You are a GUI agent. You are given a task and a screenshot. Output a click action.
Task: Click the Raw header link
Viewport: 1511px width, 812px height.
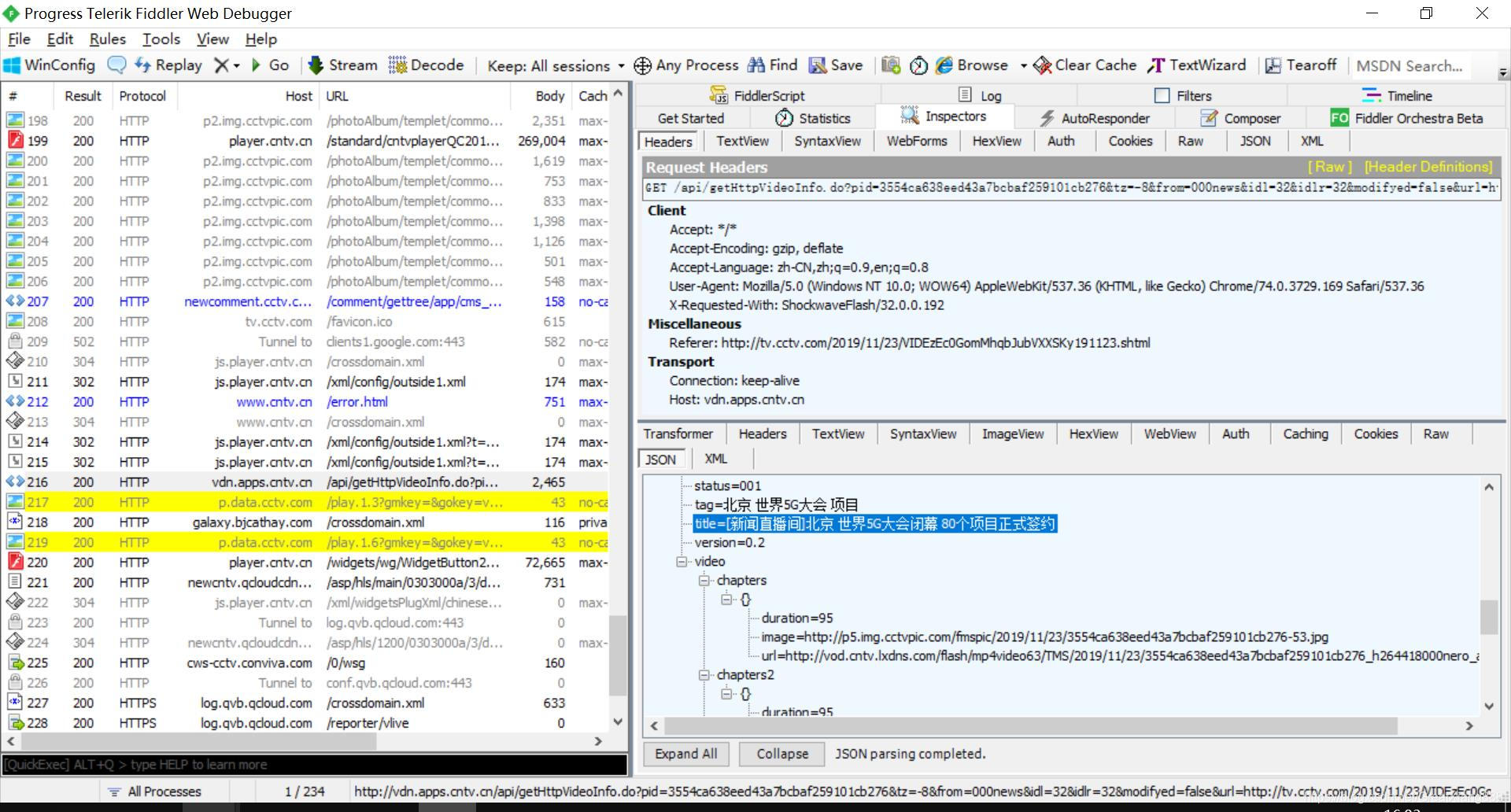click(x=1330, y=167)
